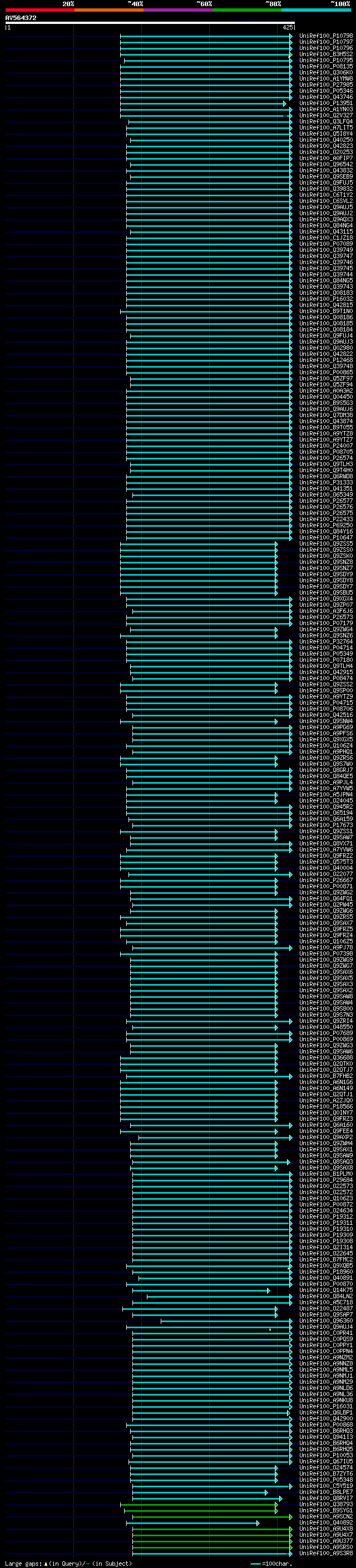
Task: Click query end position label 425
Action: tap(288, 27)
